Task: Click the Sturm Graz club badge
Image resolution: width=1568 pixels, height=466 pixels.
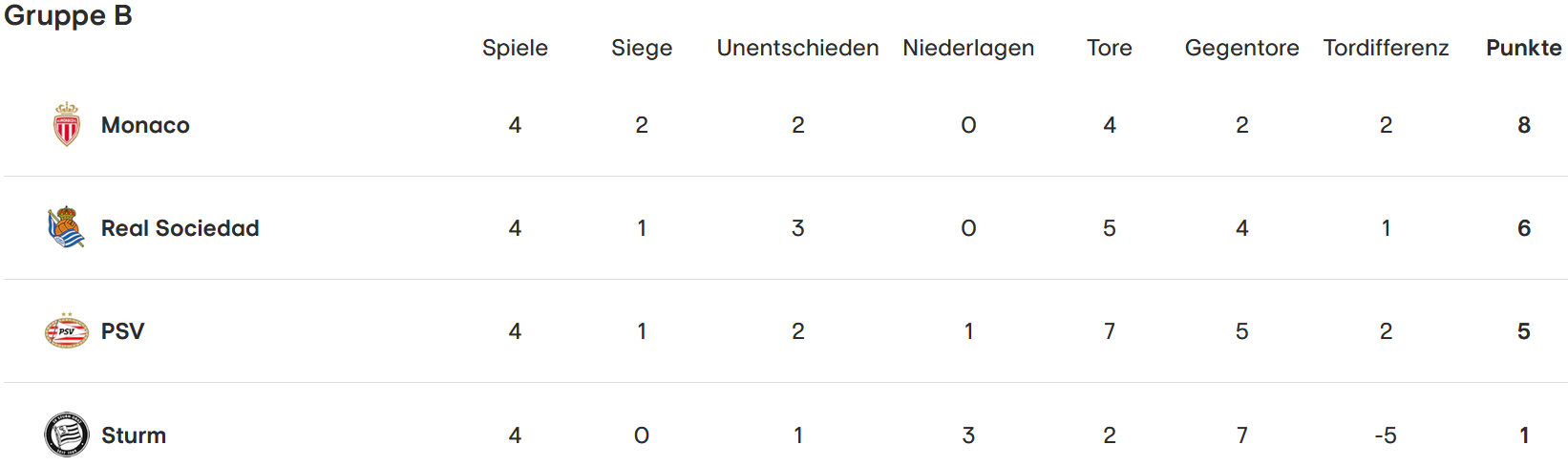Action: tap(67, 434)
